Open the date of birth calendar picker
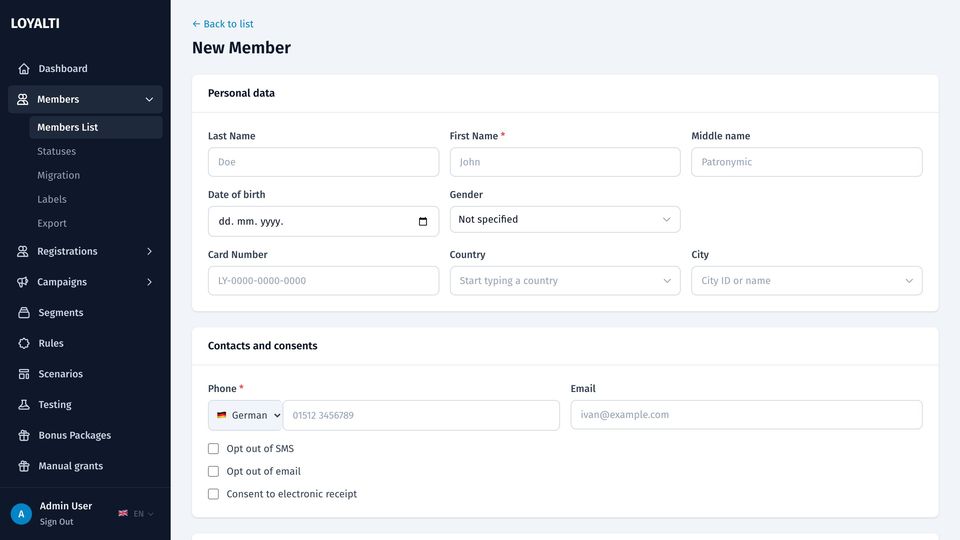The height and width of the screenshot is (540, 960). 422,222
